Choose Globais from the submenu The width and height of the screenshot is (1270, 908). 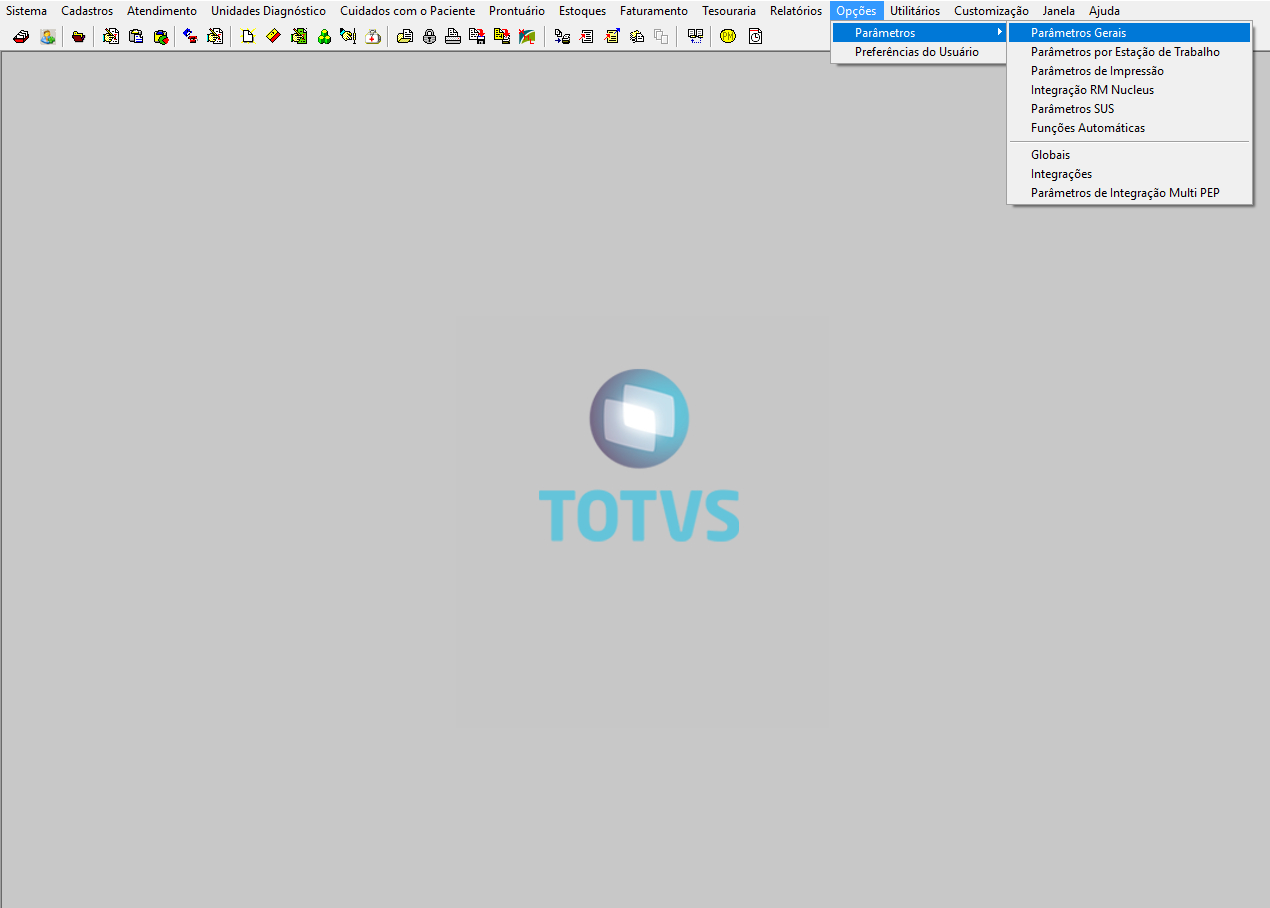point(1130,155)
